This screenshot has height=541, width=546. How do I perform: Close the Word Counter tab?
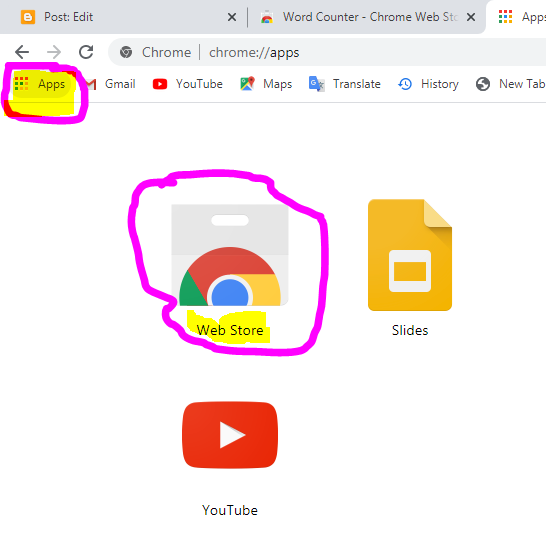[x=471, y=17]
